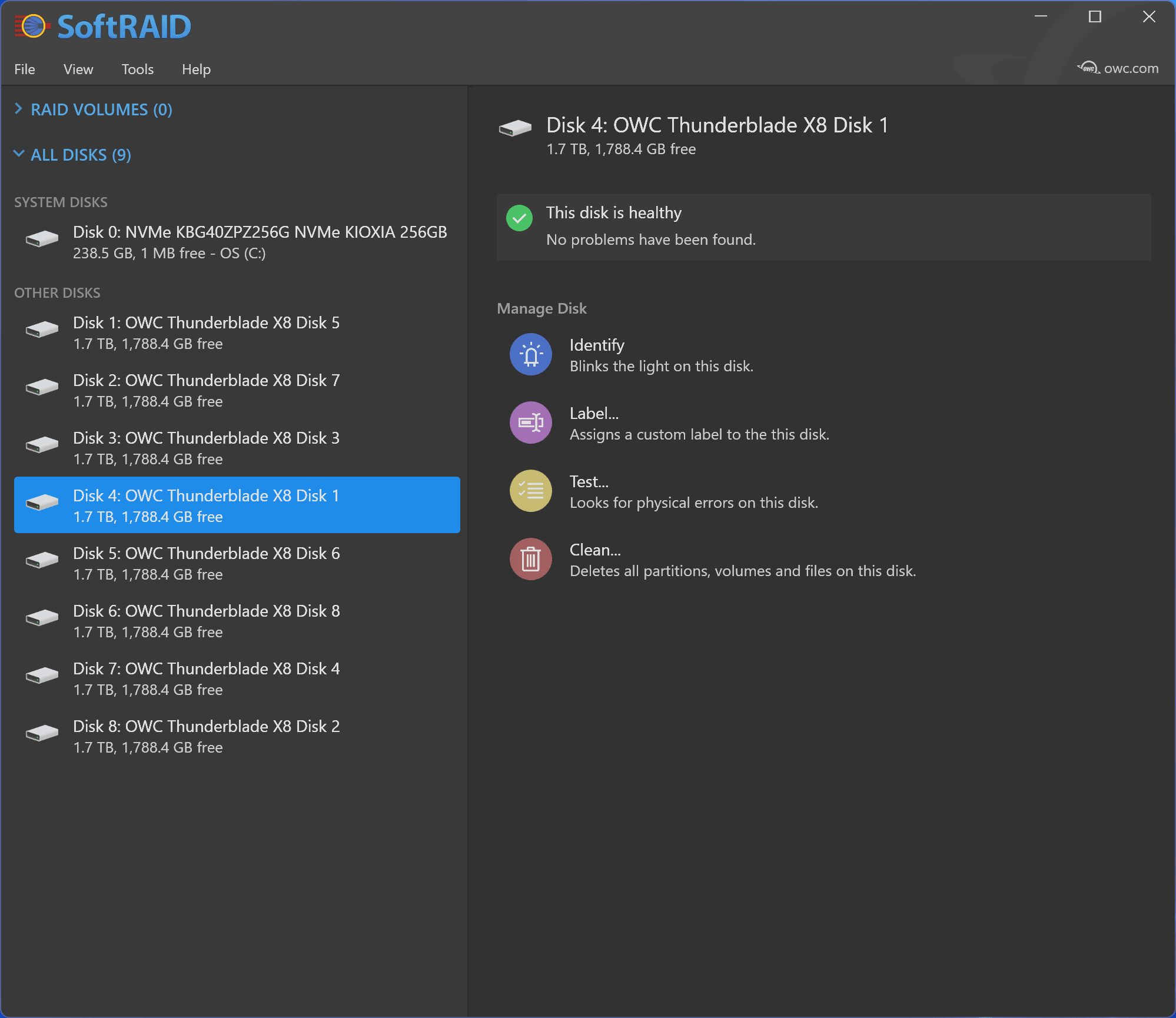Open the File menu

pyautogui.click(x=25, y=69)
